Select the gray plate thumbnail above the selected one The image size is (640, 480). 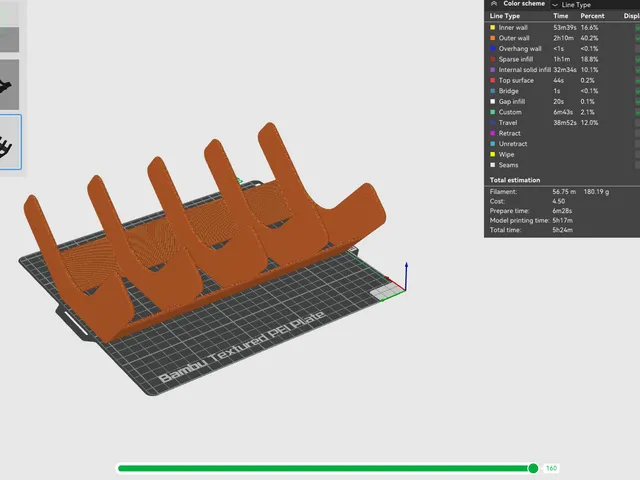(9, 84)
